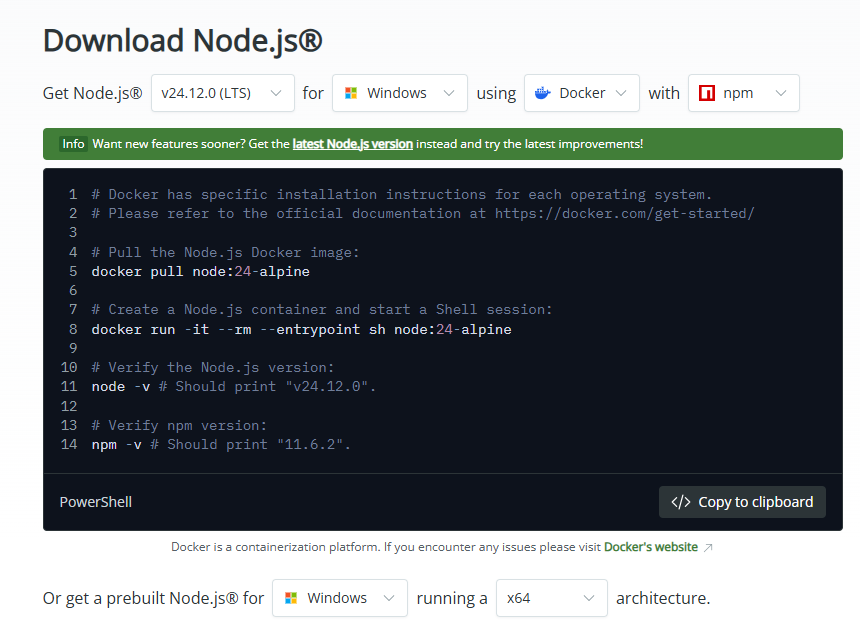Click the docker run --entrypoint command line

pyautogui.click(x=301, y=329)
